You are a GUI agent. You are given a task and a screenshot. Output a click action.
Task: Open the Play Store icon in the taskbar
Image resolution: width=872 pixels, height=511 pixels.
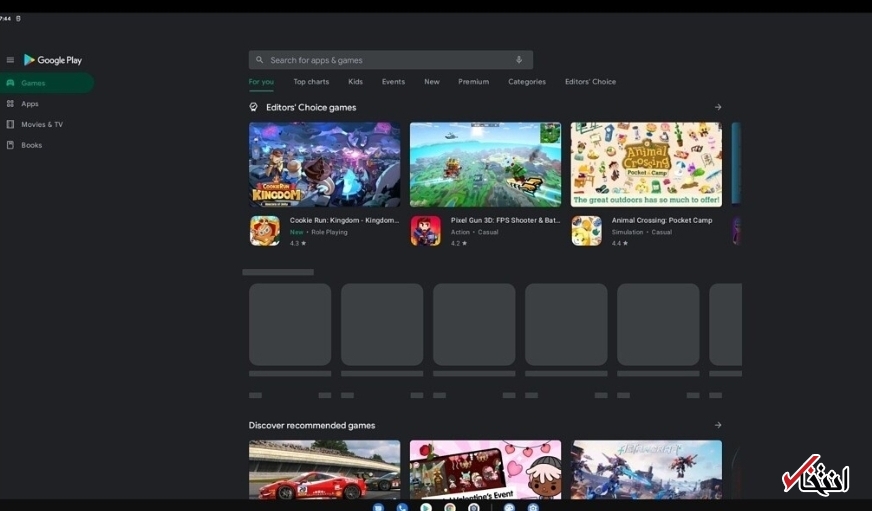click(x=426, y=507)
